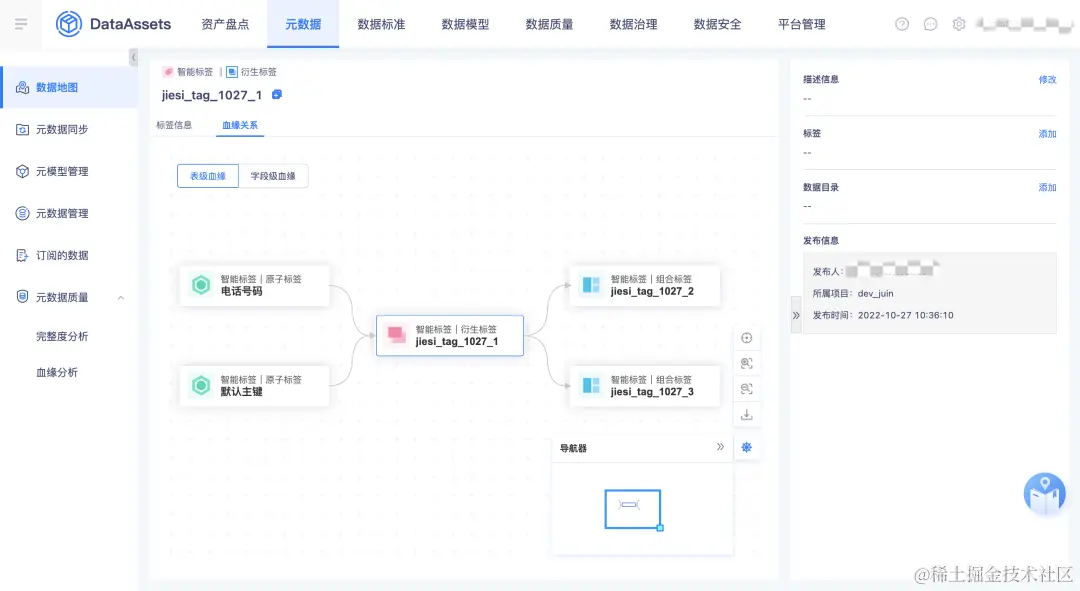Viewport: 1080px width, 591px height.
Task: Select 表级血缘 view toggle
Action: click(208, 176)
